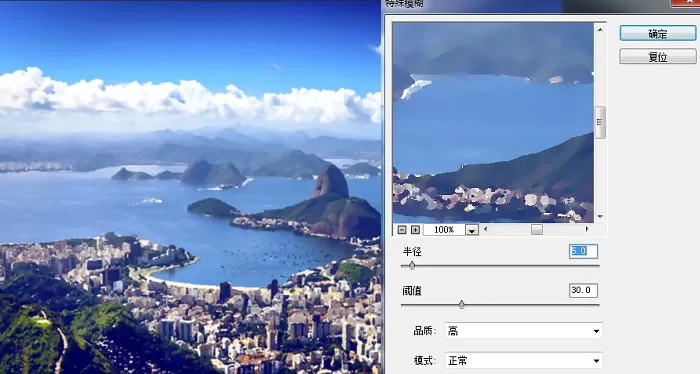Close the 特殊模糊 dialog

(x=686, y=3)
